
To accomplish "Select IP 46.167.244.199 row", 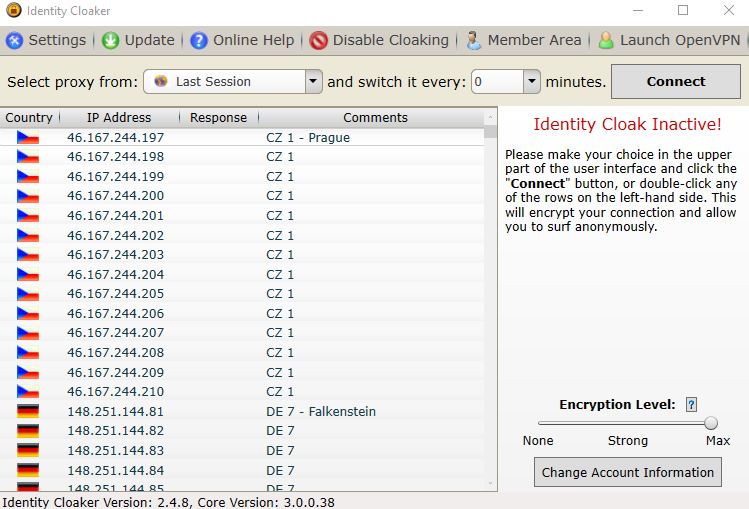I will [x=242, y=177].
